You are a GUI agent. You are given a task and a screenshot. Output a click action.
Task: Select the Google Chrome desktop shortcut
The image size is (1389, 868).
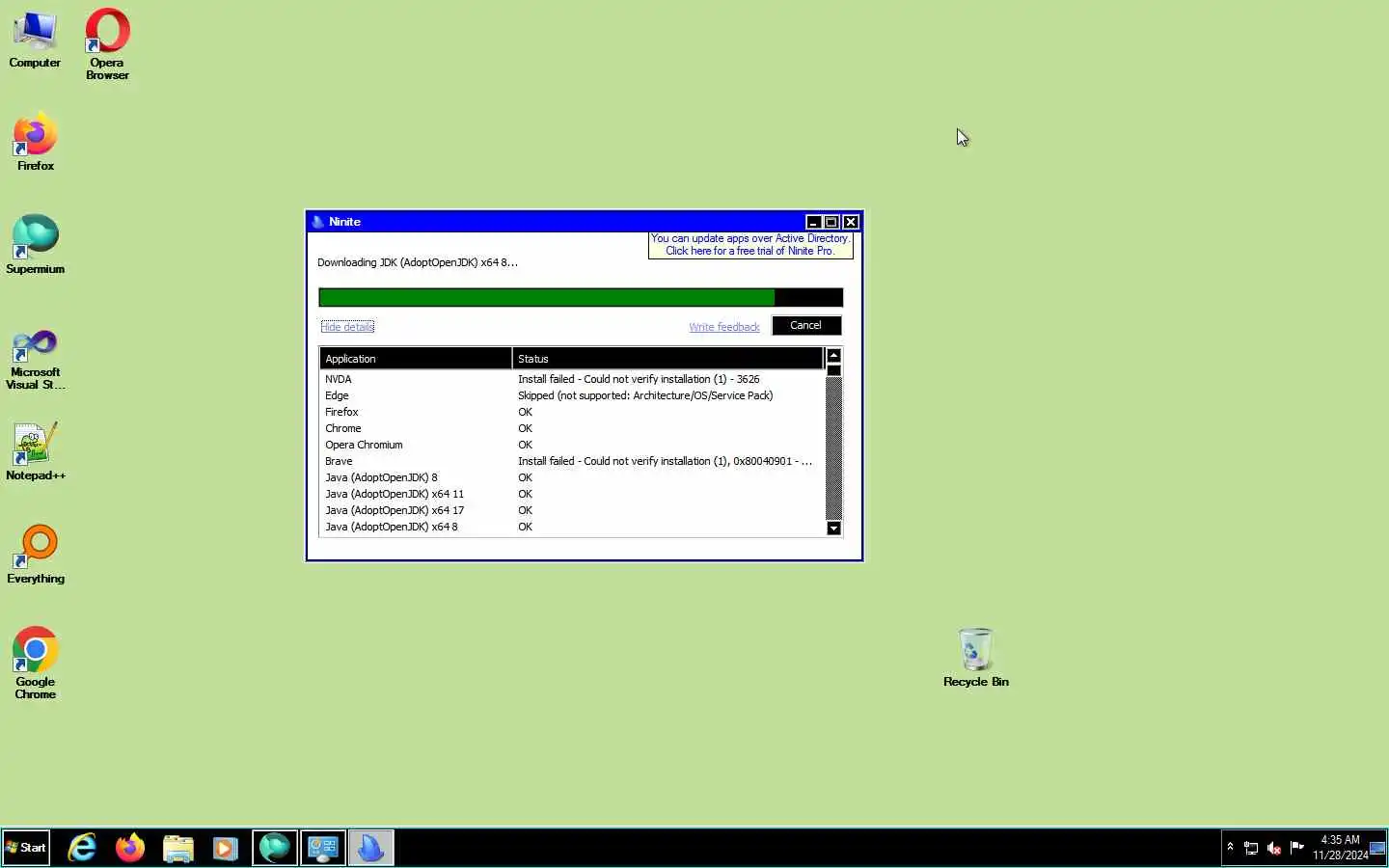point(36,664)
